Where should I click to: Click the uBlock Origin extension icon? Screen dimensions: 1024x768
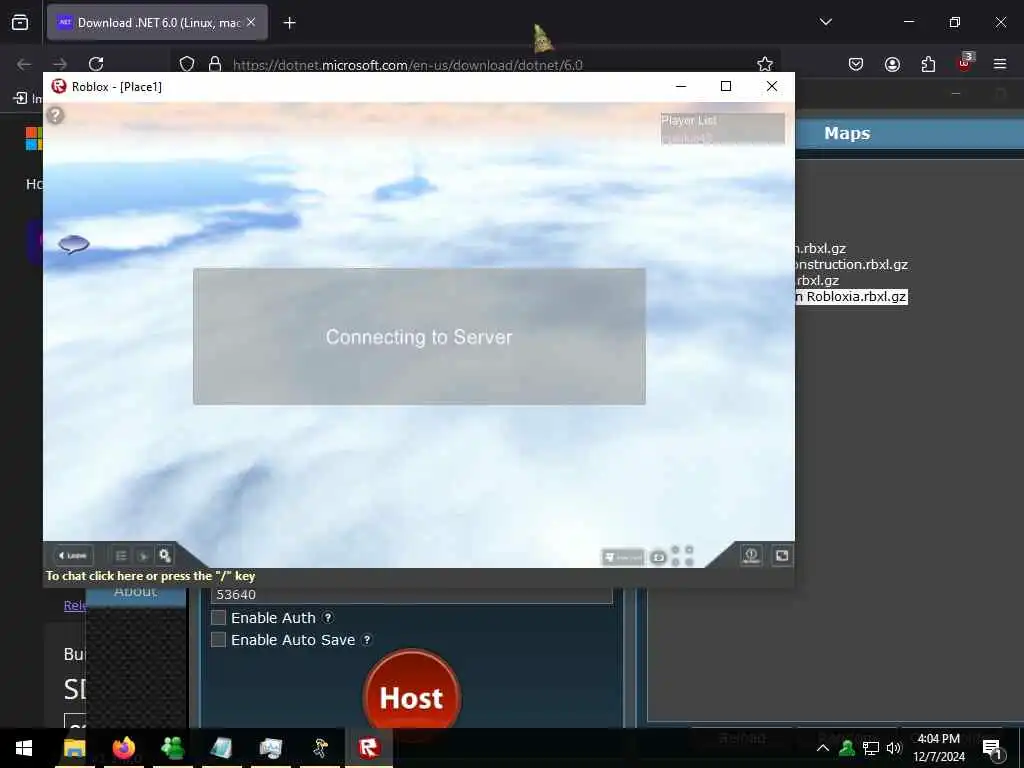965,63
